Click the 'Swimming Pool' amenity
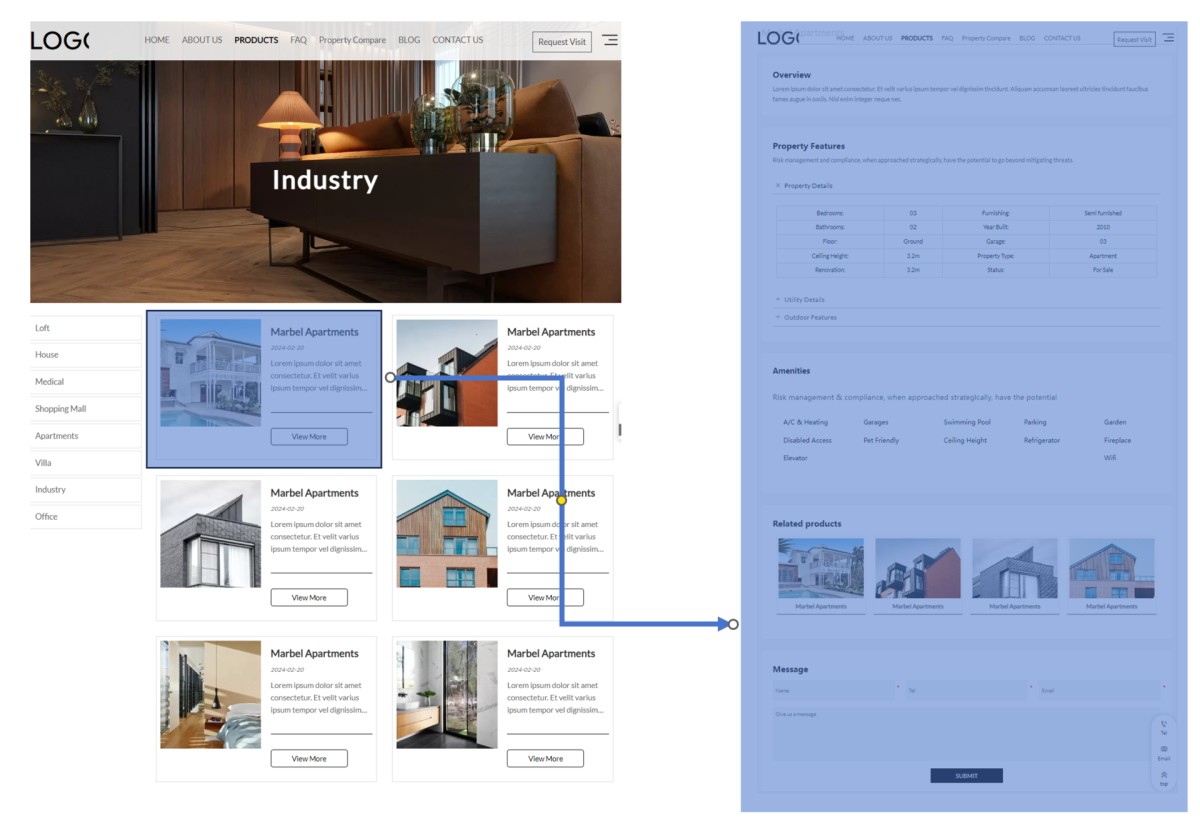The height and width of the screenshot is (825, 1200). pos(967,422)
